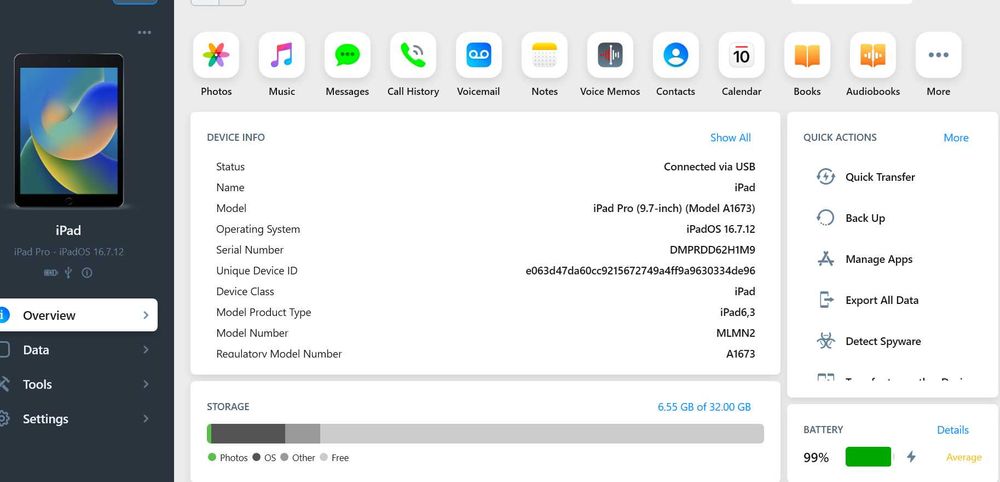
Task: Expand the Settings chevron arrow
Action: tap(146, 419)
